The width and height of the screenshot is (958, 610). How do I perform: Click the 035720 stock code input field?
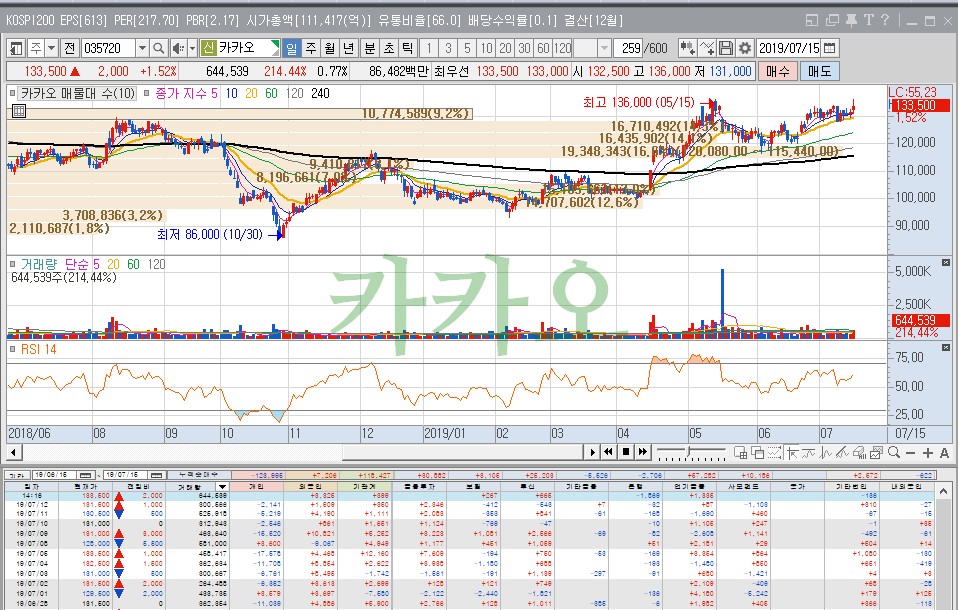coord(108,48)
